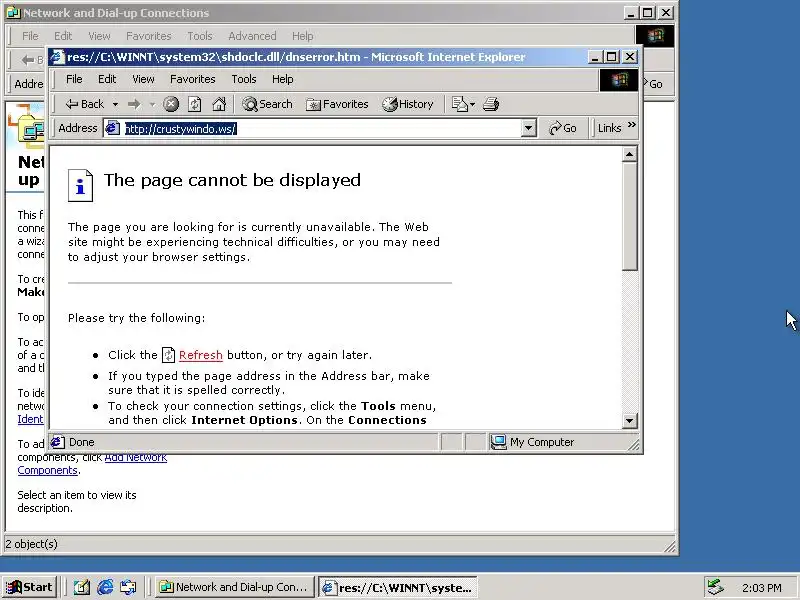Click the Internet Explorer throbber logo
Viewport: 800px width, 600px height.
point(618,80)
